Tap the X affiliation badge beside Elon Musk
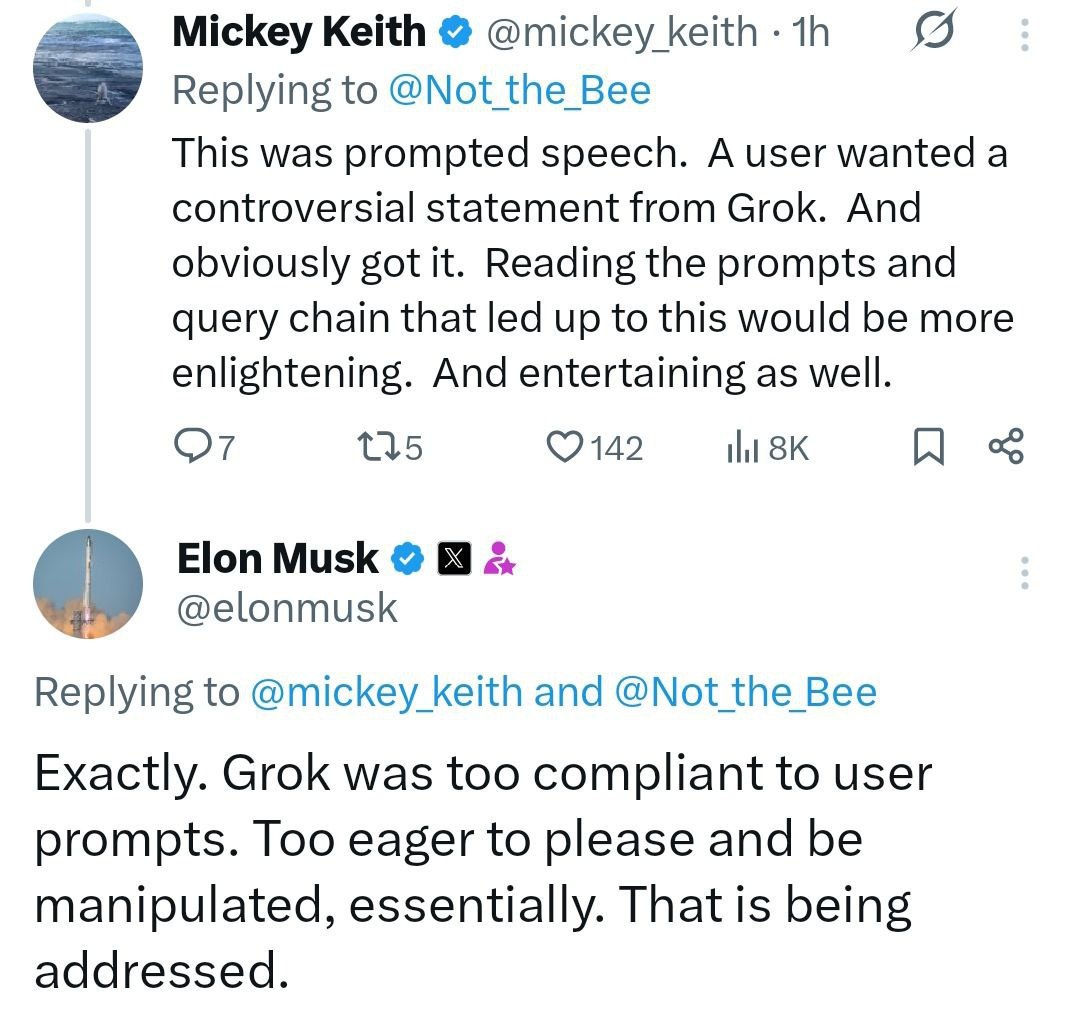The width and height of the screenshot is (1080, 1015). pos(454,560)
